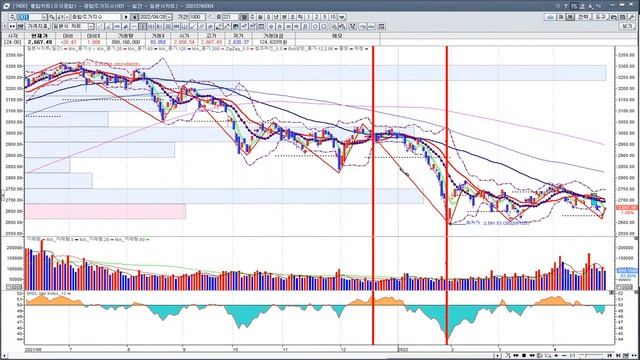Click the pink shaded band on the price chart
640x360 pixels.
pos(105,212)
